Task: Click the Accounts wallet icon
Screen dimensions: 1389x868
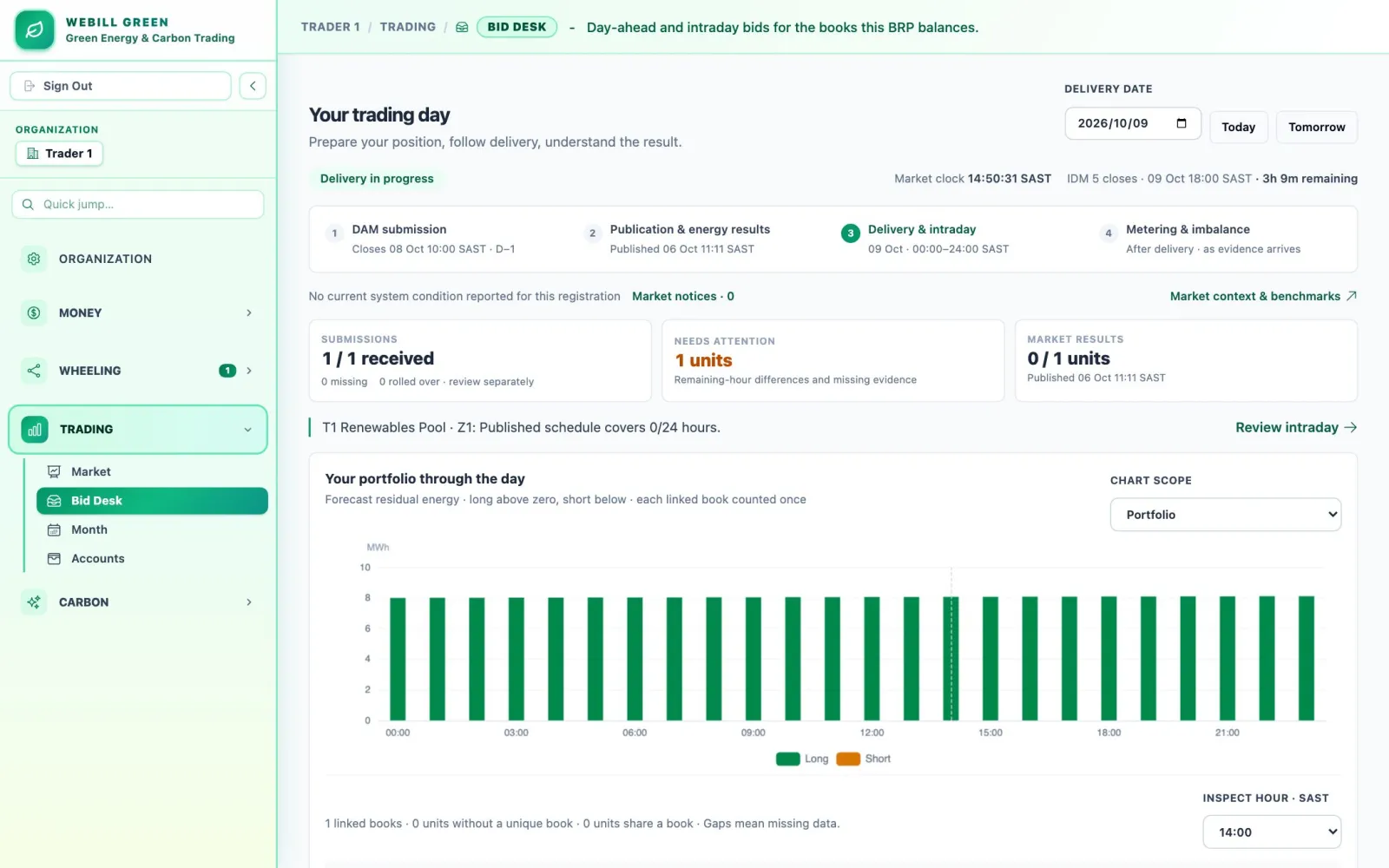Action: [x=54, y=559]
